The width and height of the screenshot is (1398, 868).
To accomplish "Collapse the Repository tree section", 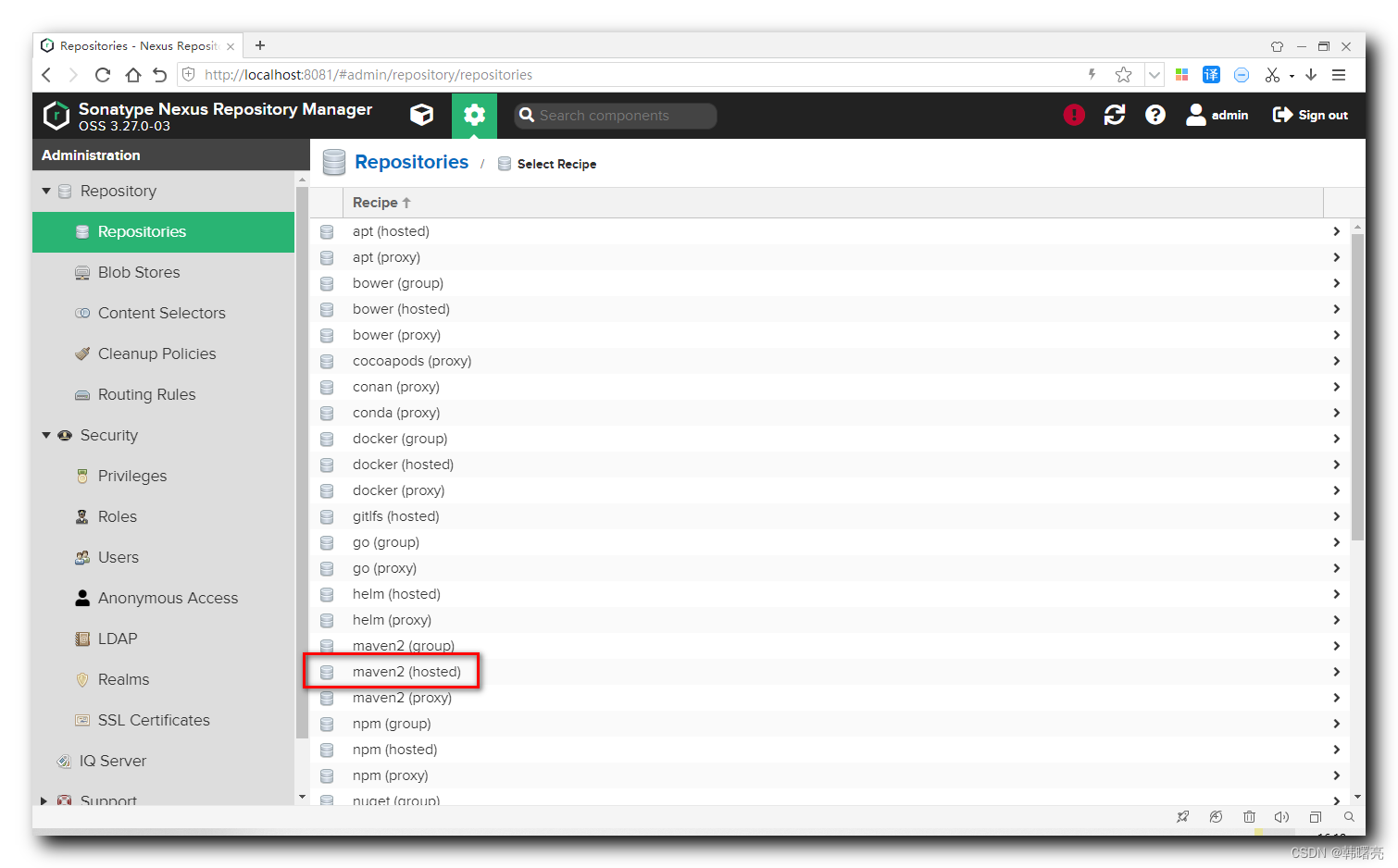I will point(46,191).
